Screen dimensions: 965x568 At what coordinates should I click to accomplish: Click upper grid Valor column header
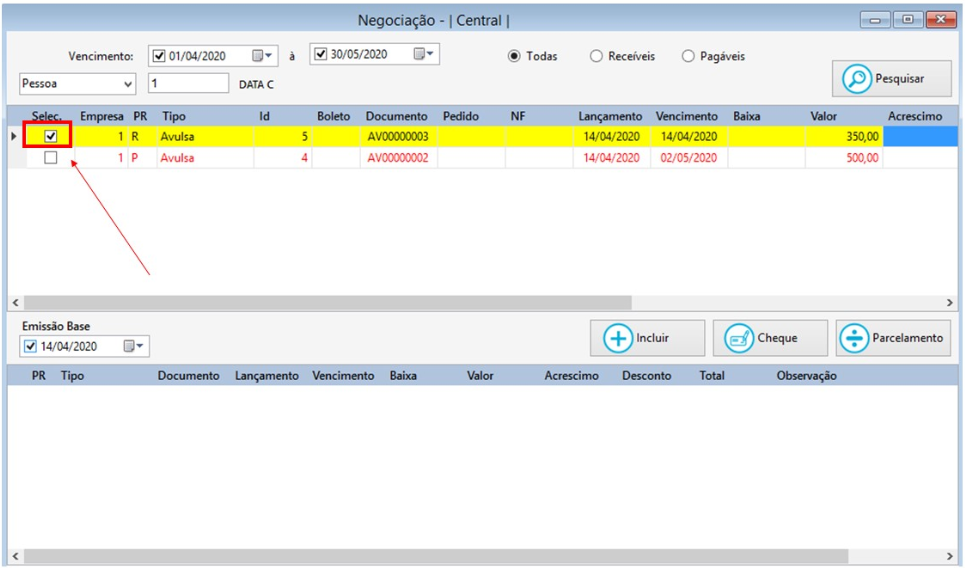823,116
